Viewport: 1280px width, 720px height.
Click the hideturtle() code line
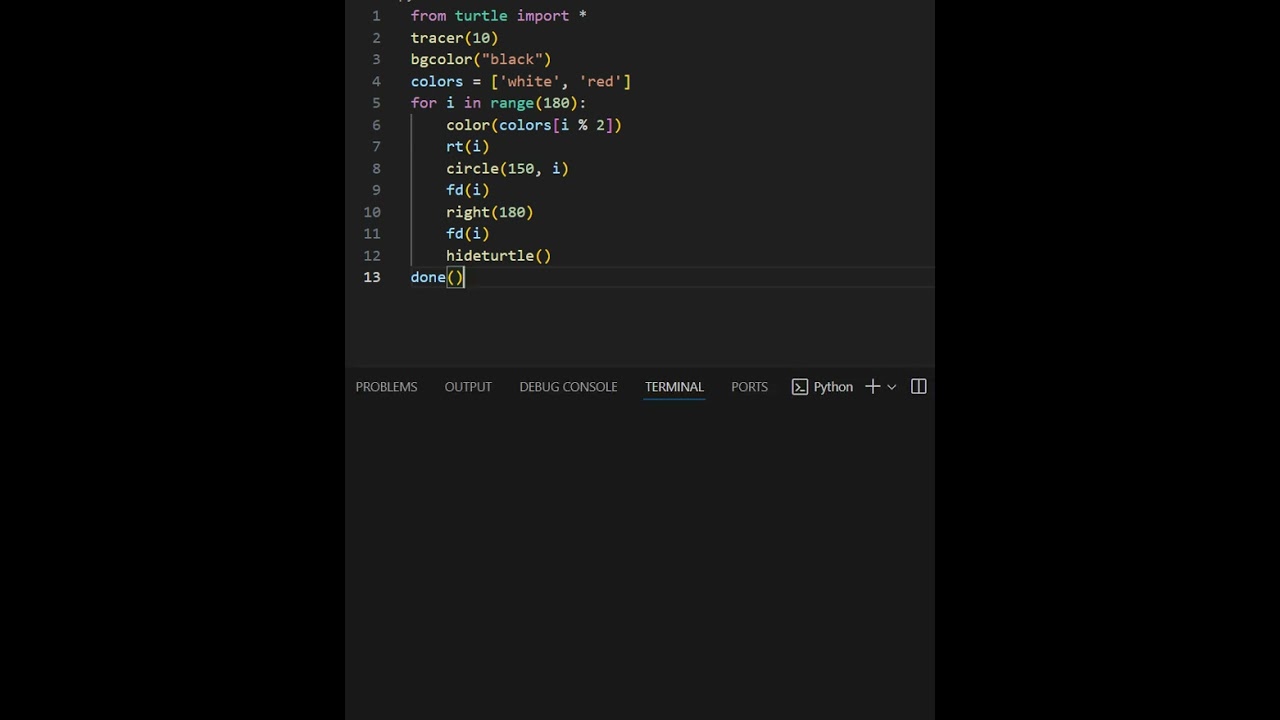coord(499,256)
